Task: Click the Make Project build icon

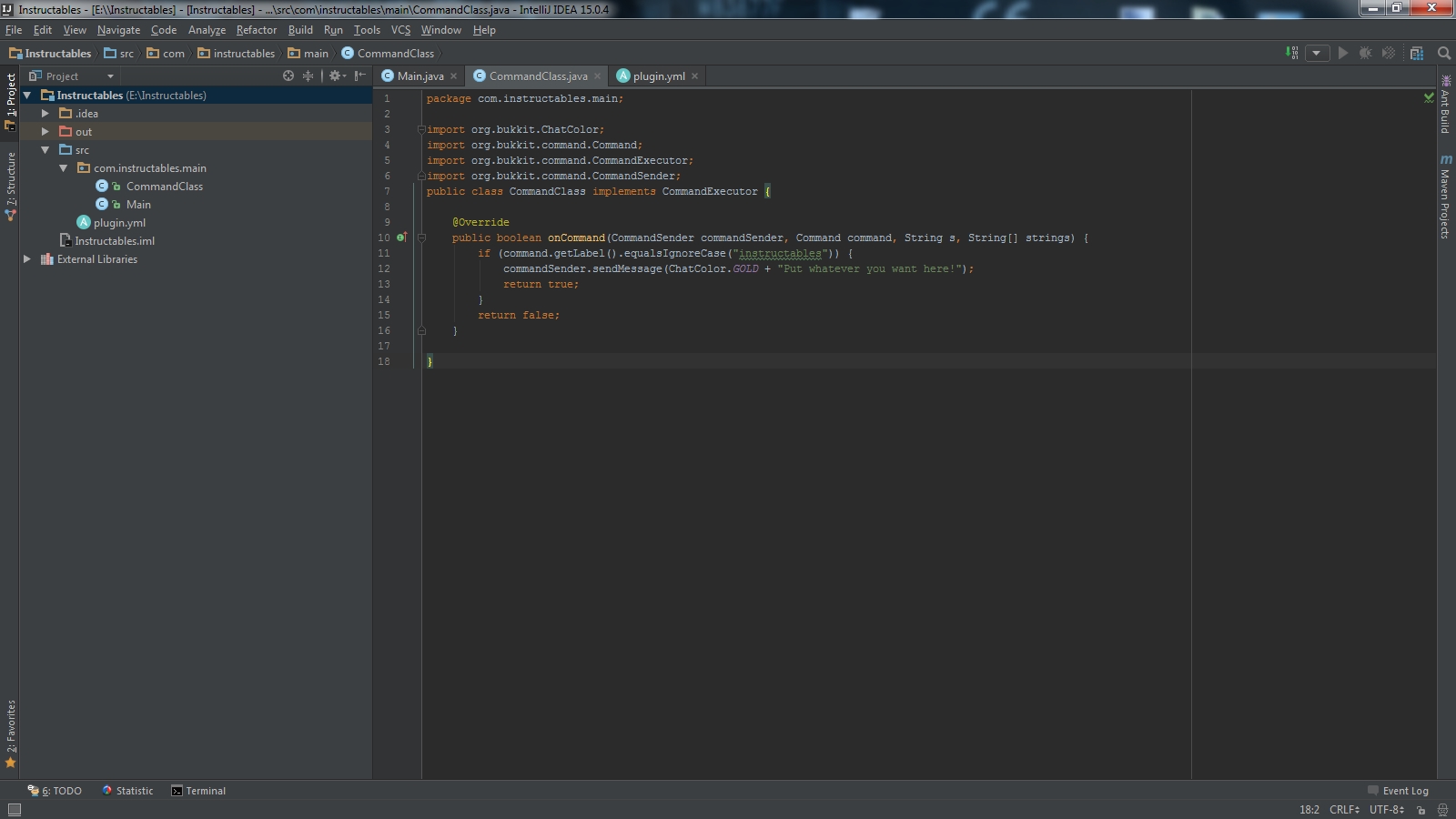Action: 1292,53
